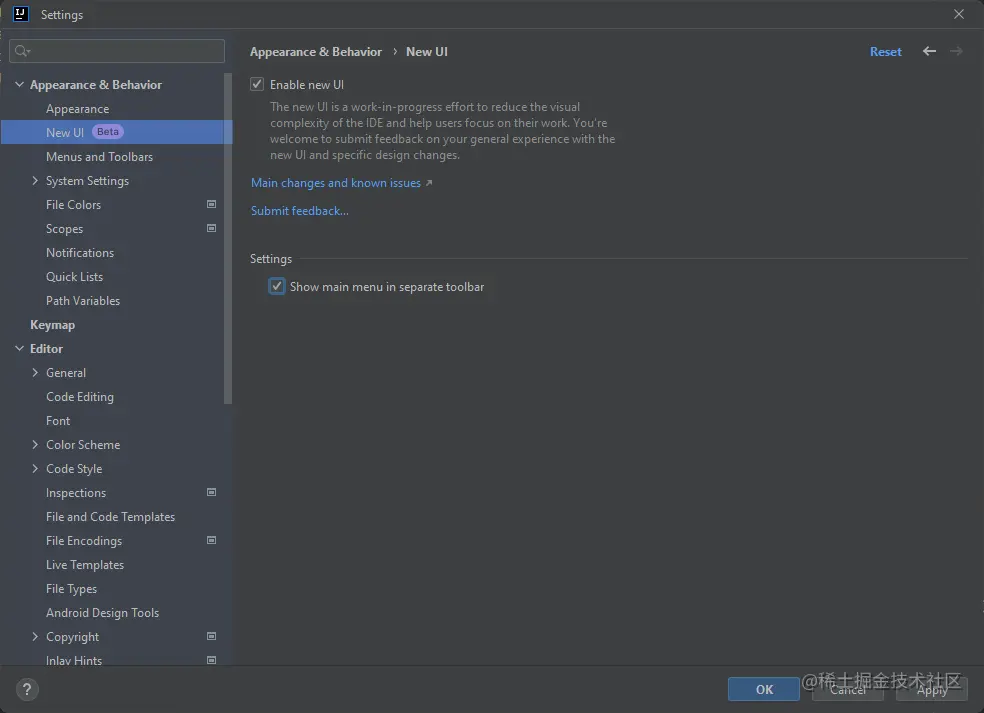Close the Settings dialog
The height and width of the screenshot is (713, 984).
tap(958, 14)
